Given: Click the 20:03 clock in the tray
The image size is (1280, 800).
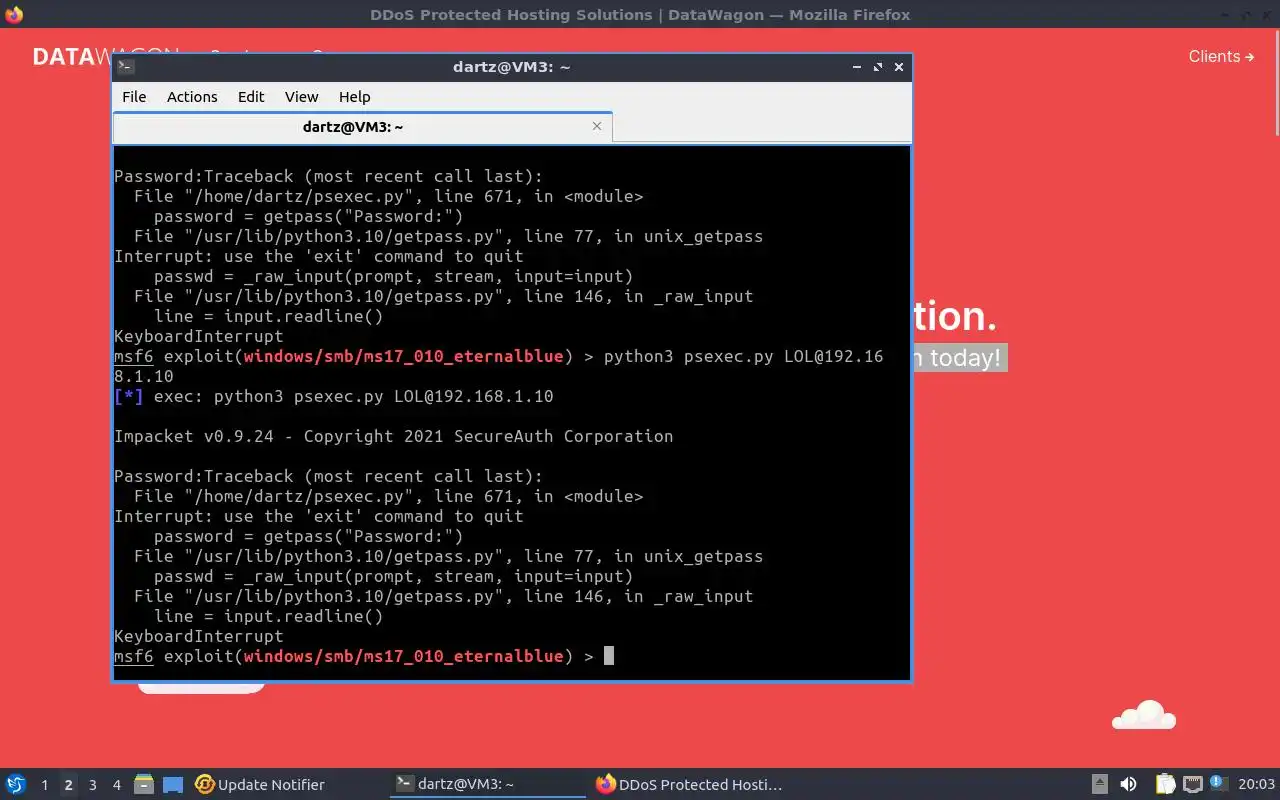Looking at the screenshot, I should tap(1257, 784).
